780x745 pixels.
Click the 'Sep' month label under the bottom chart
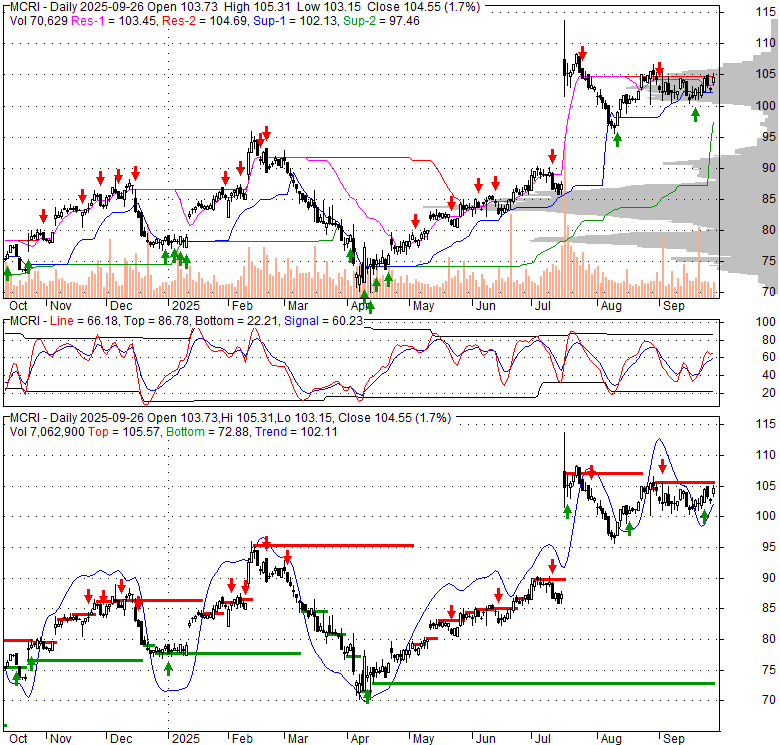point(674,739)
